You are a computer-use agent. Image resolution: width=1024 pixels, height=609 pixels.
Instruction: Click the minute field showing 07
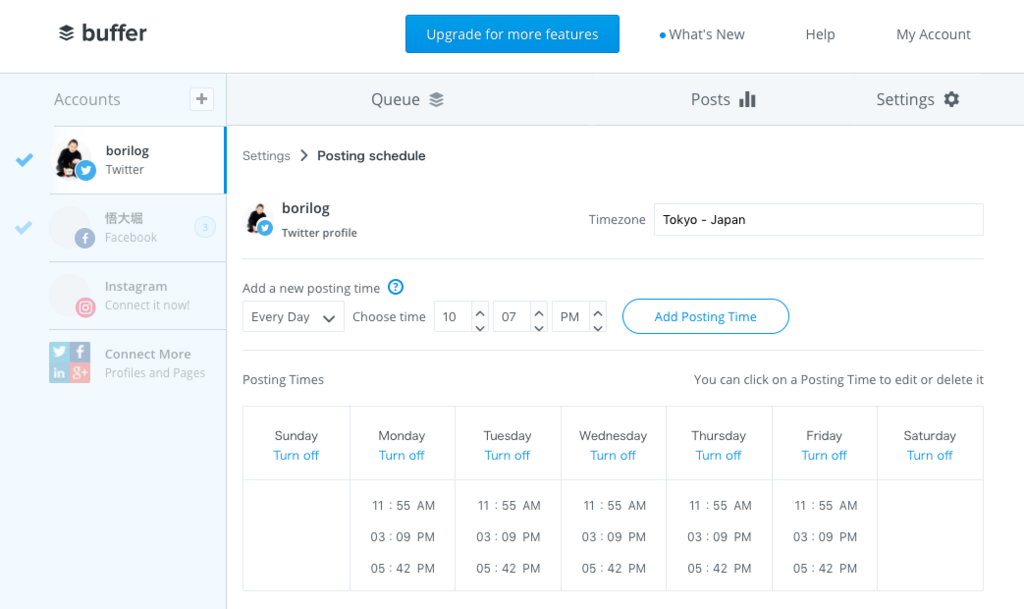[511, 317]
